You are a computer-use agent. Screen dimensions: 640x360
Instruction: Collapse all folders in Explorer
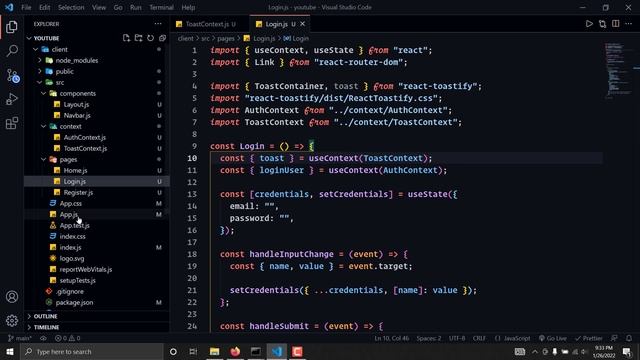[x=162, y=38]
